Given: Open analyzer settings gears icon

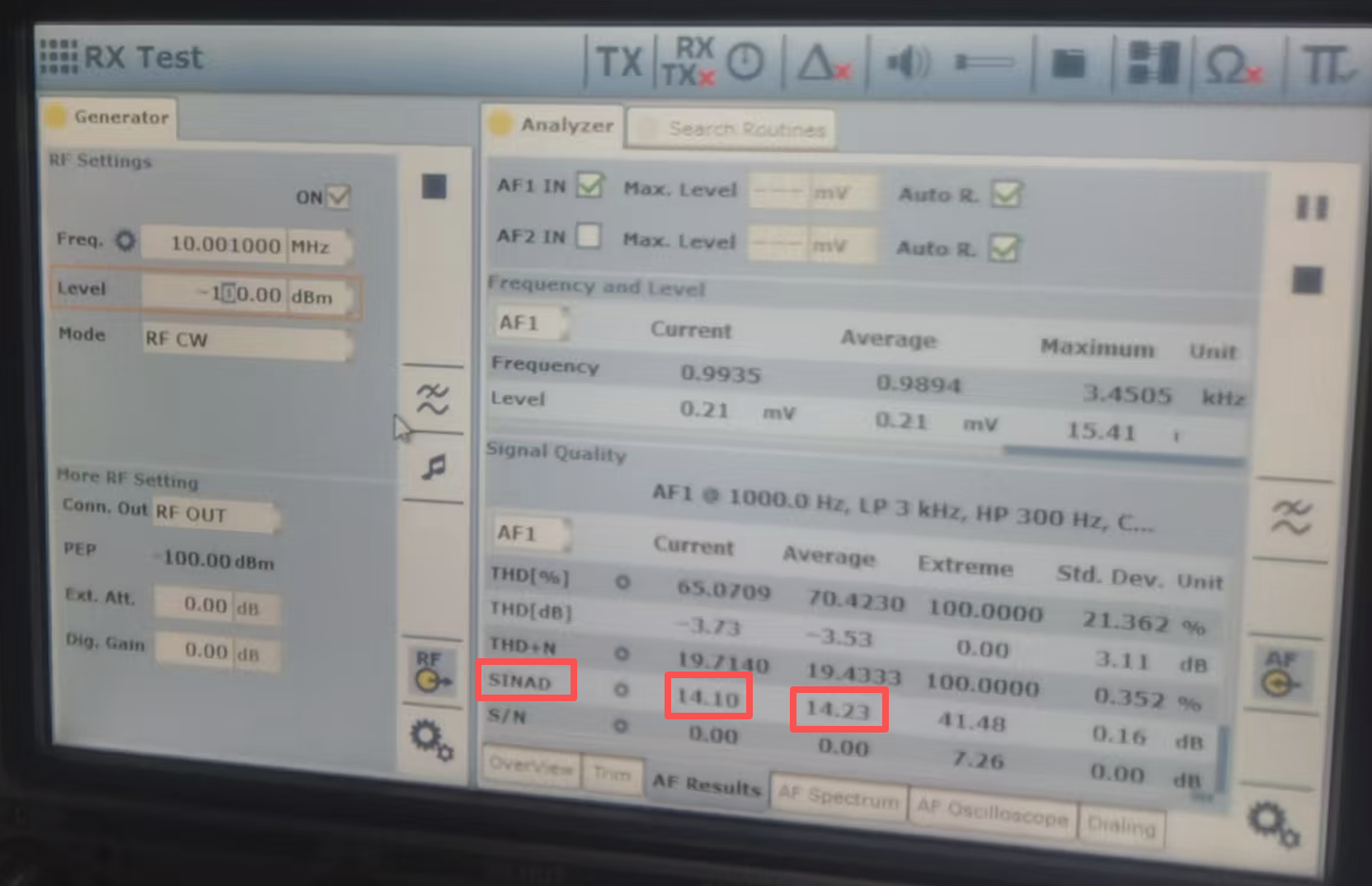Looking at the screenshot, I should (1273, 825).
